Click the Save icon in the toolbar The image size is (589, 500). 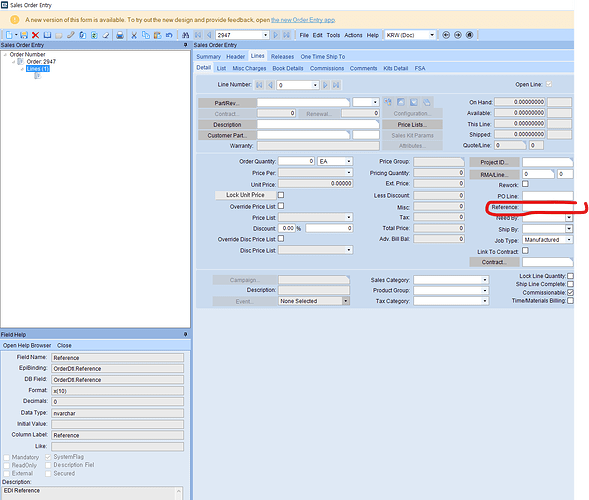(24, 35)
